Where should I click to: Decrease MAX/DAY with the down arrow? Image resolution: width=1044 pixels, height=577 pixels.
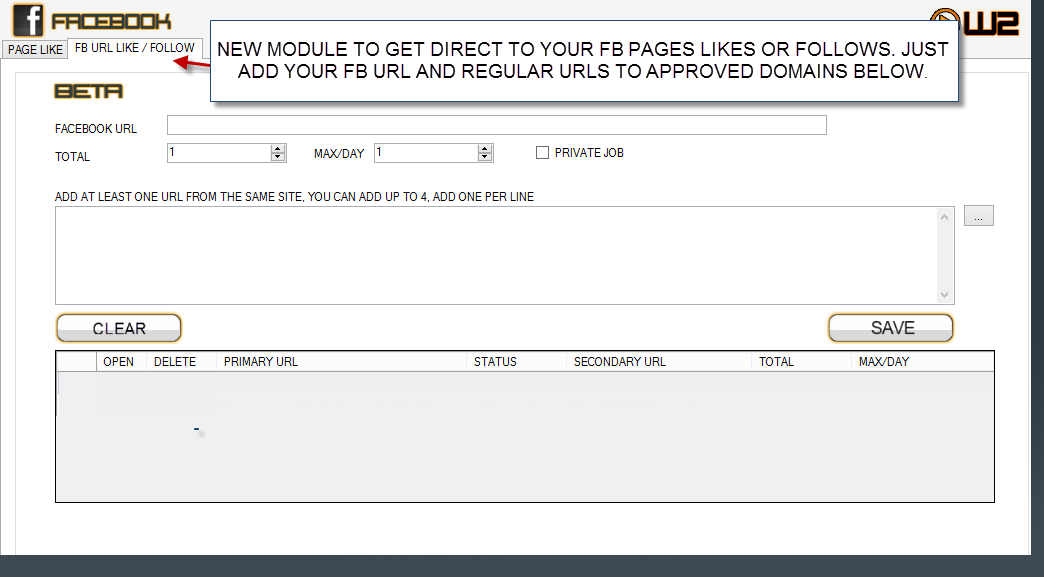pos(485,157)
